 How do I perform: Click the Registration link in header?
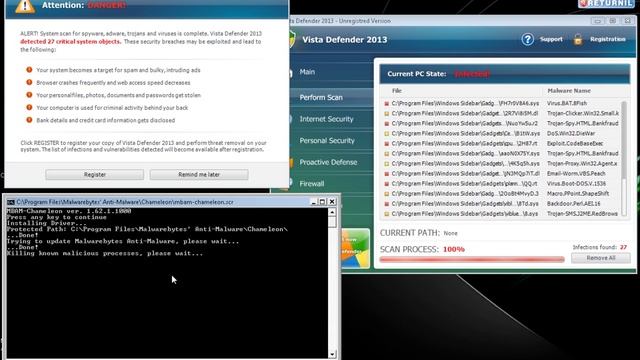click(608, 39)
